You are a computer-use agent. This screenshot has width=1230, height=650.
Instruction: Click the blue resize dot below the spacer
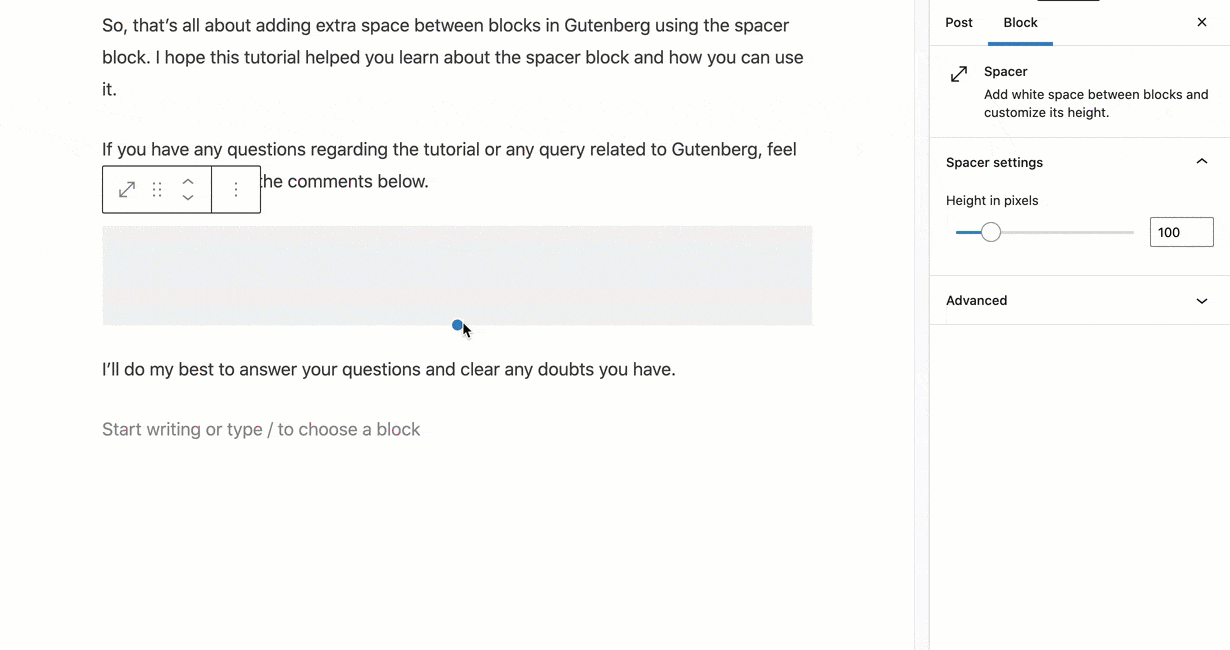click(458, 325)
